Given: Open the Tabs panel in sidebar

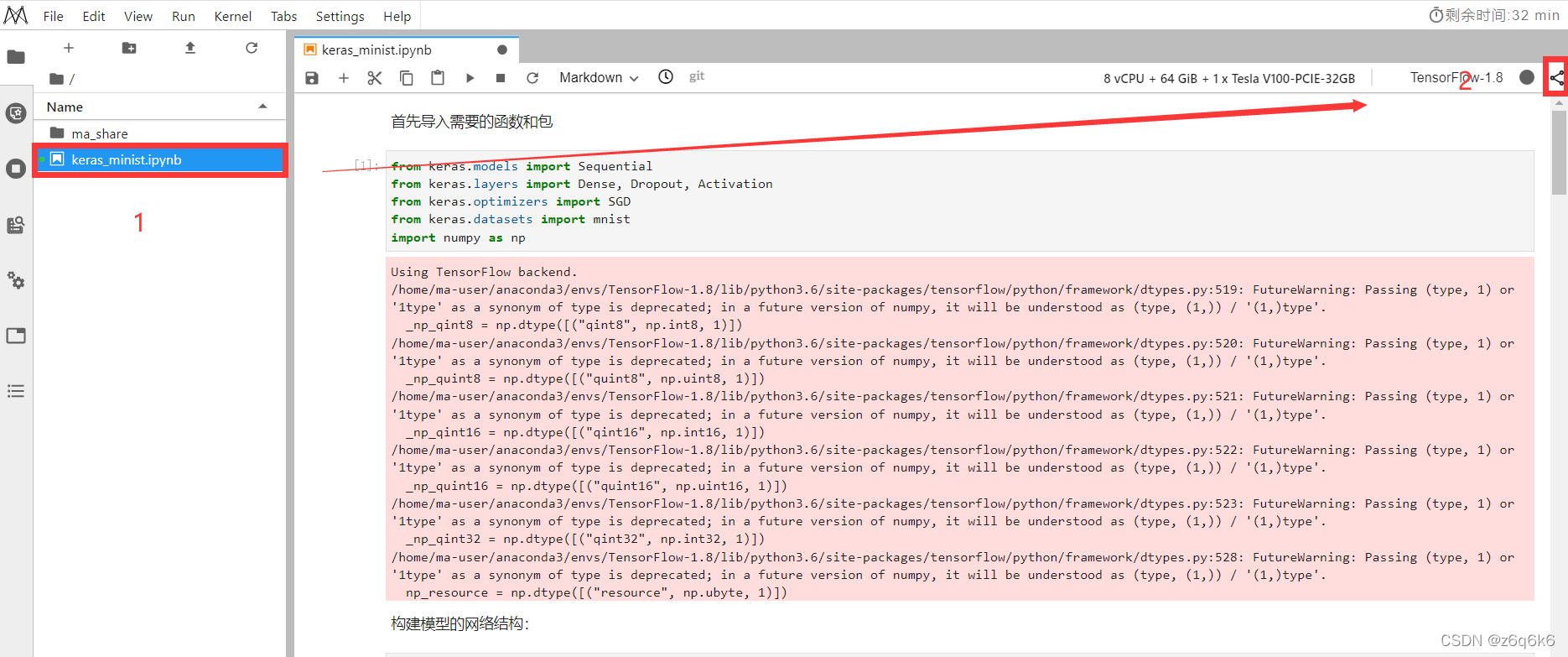Looking at the screenshot, I should coord(16,336).
